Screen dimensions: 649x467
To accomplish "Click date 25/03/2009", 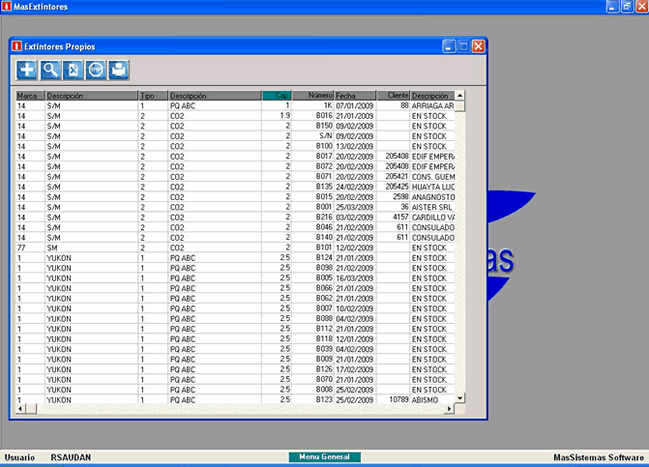I will (x=355, y=207).
